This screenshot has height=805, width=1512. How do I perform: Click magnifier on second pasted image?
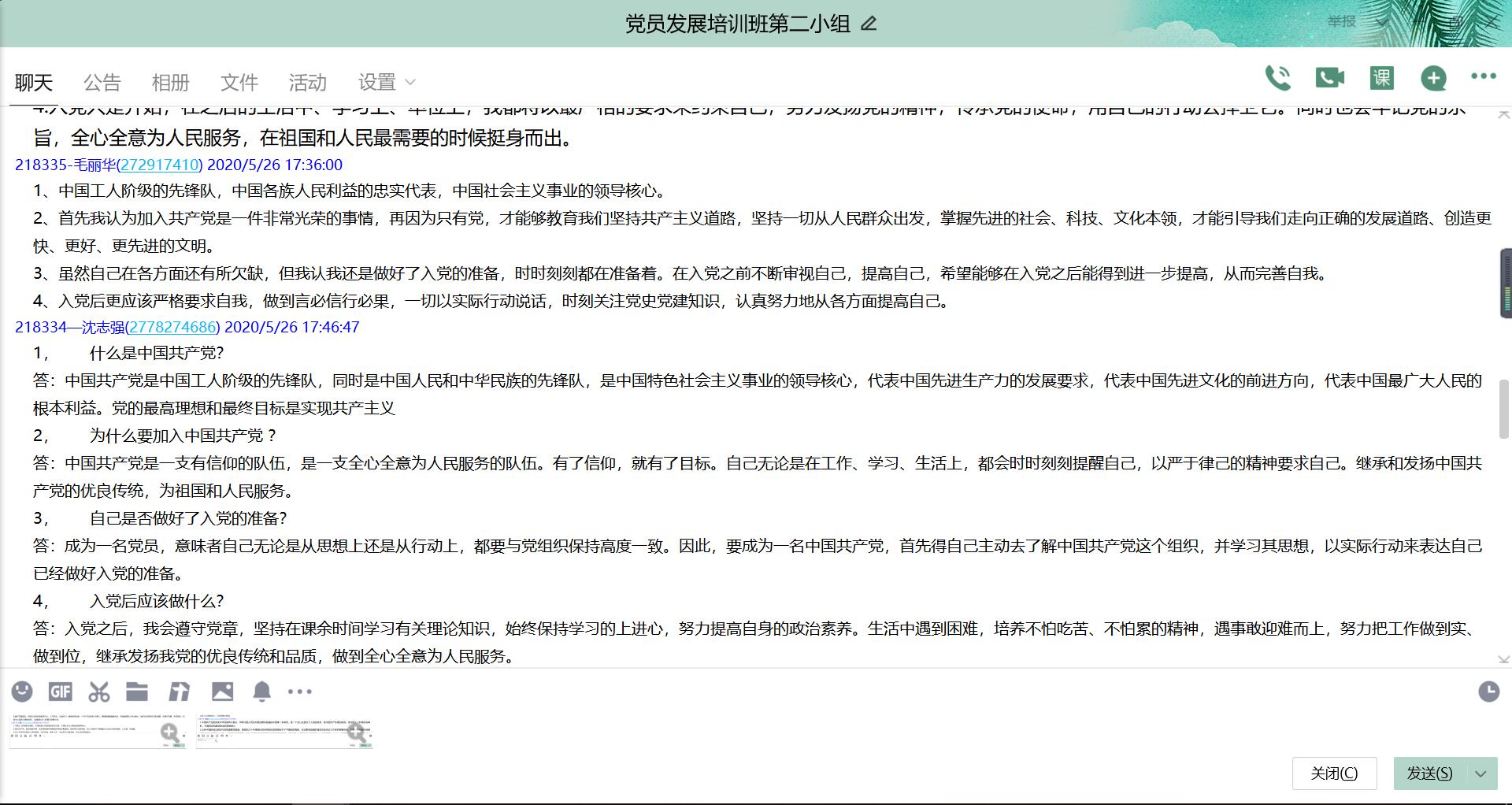tap(357, 733)
